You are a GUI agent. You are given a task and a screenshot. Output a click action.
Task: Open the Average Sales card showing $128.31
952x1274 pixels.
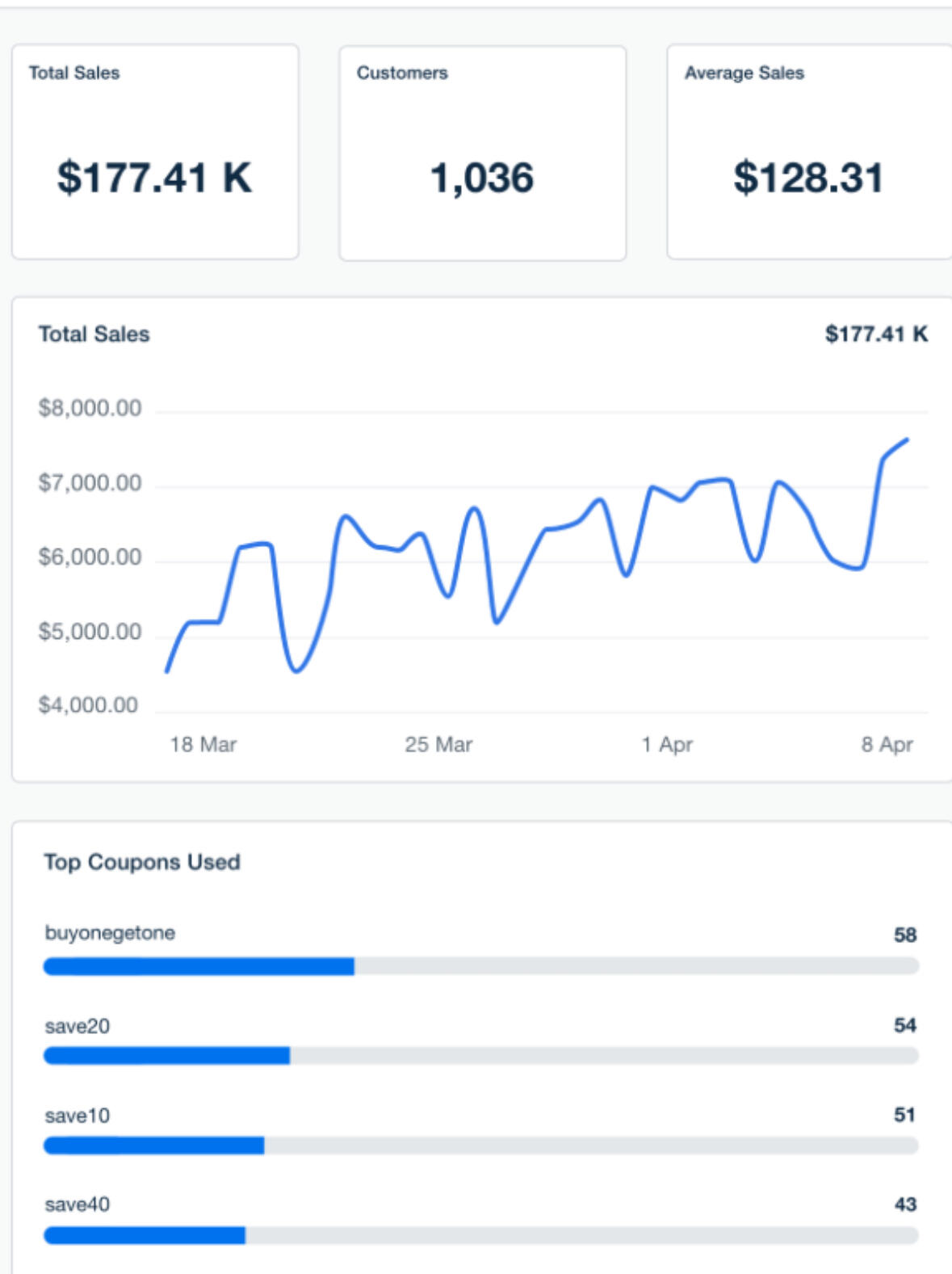[x=808, y=178]
